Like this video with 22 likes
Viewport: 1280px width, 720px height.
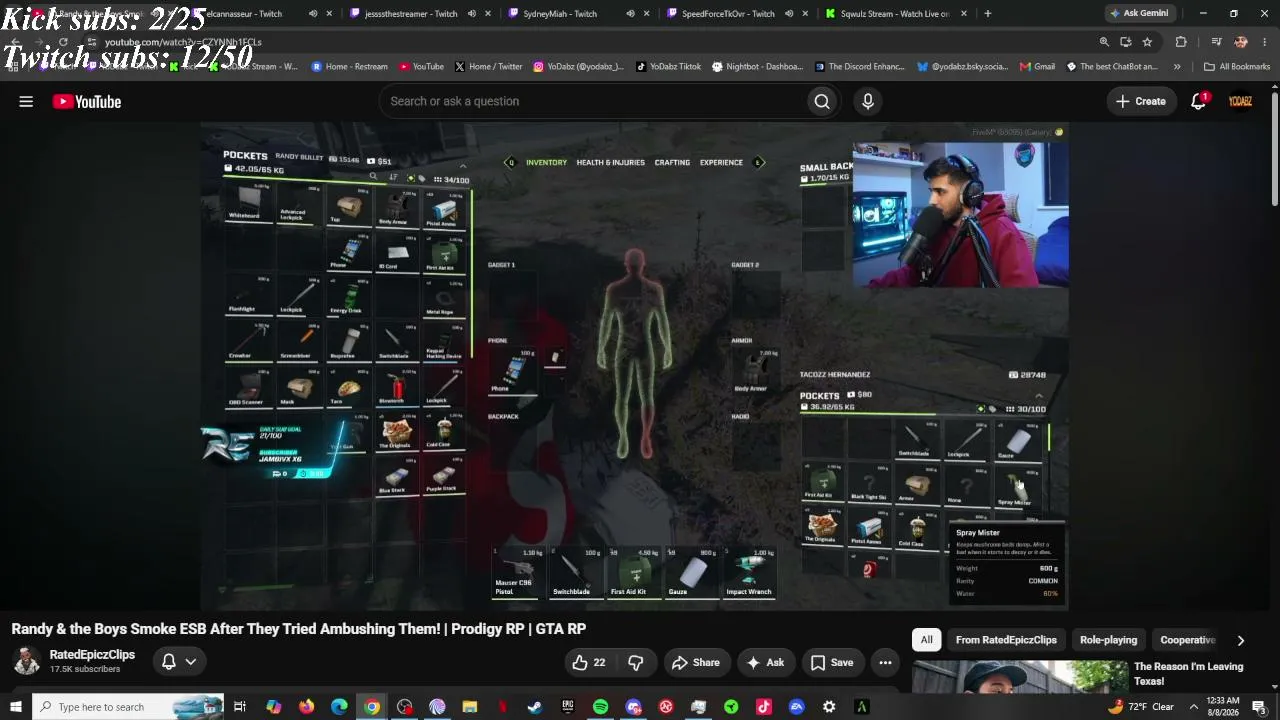coord(588,662)
